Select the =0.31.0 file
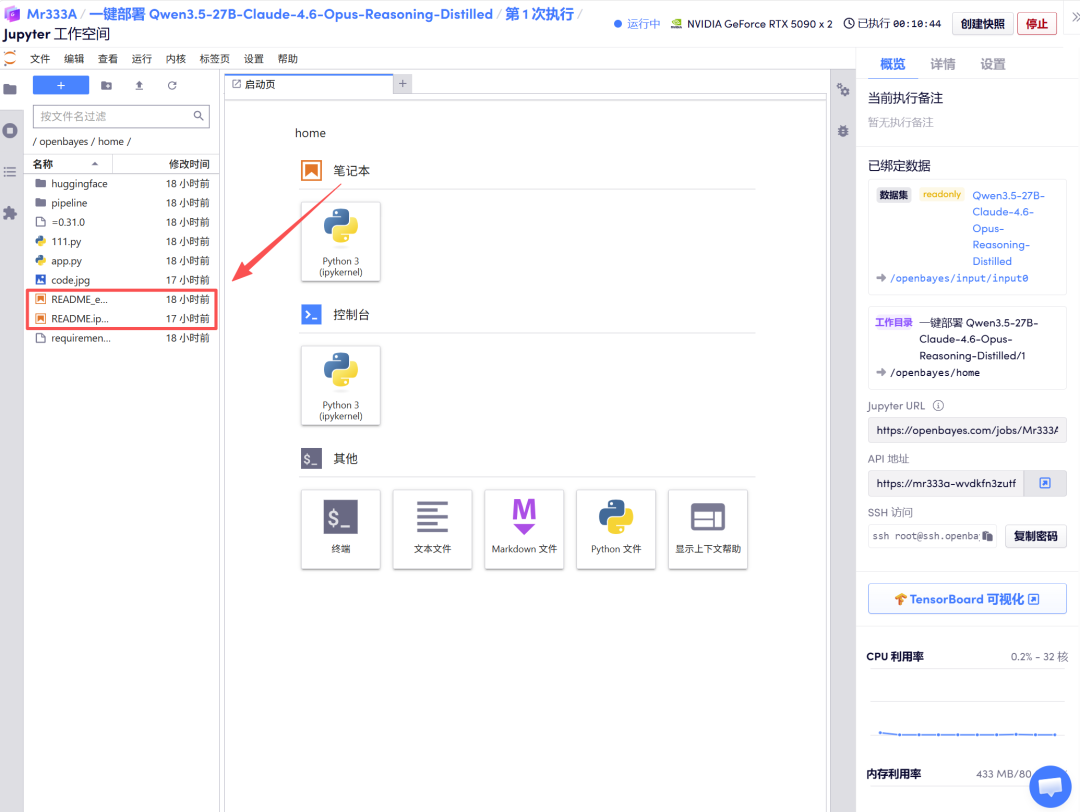 coord(121,222)
